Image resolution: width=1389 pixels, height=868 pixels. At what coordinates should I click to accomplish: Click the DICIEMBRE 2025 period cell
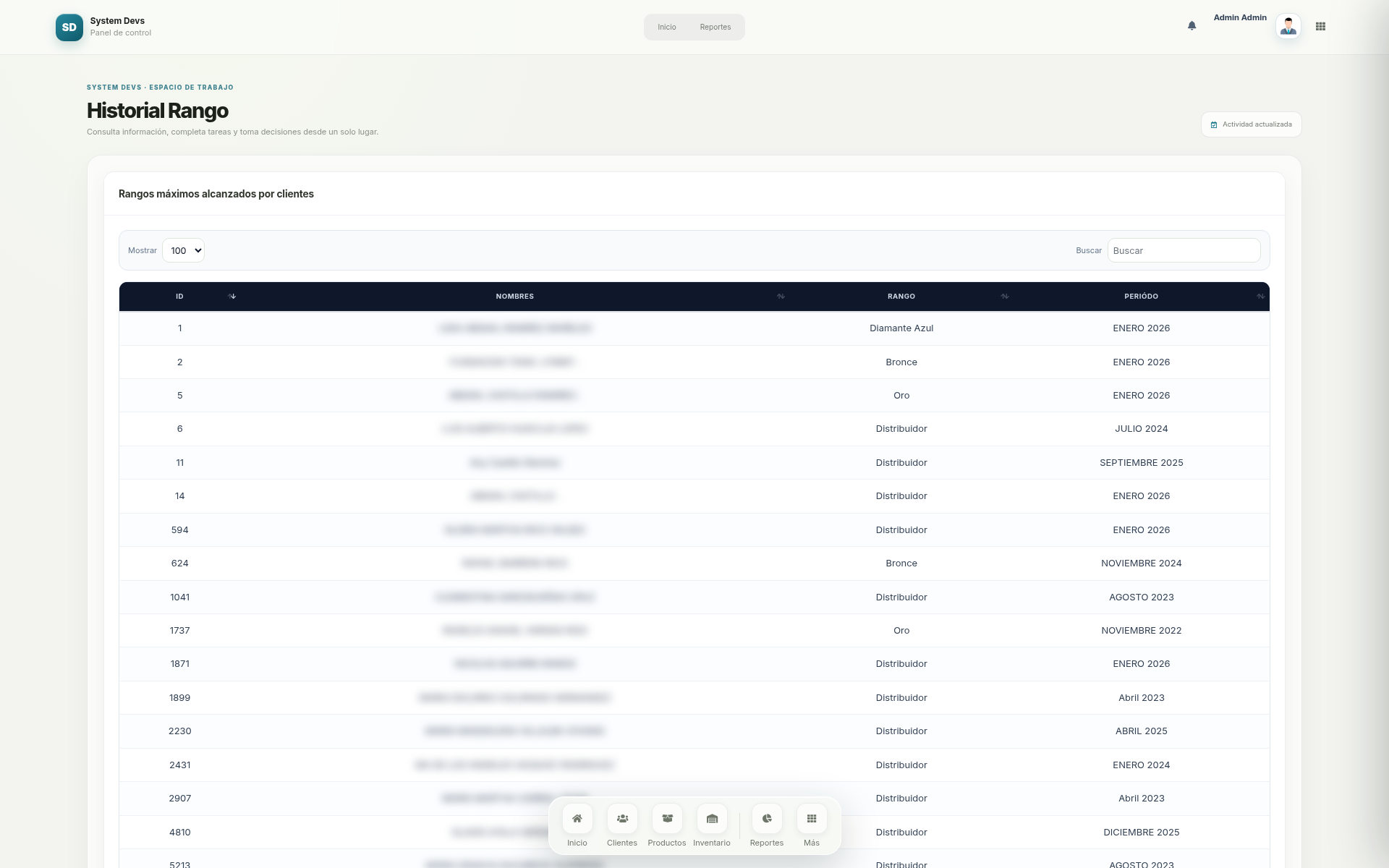[1142, 833]
